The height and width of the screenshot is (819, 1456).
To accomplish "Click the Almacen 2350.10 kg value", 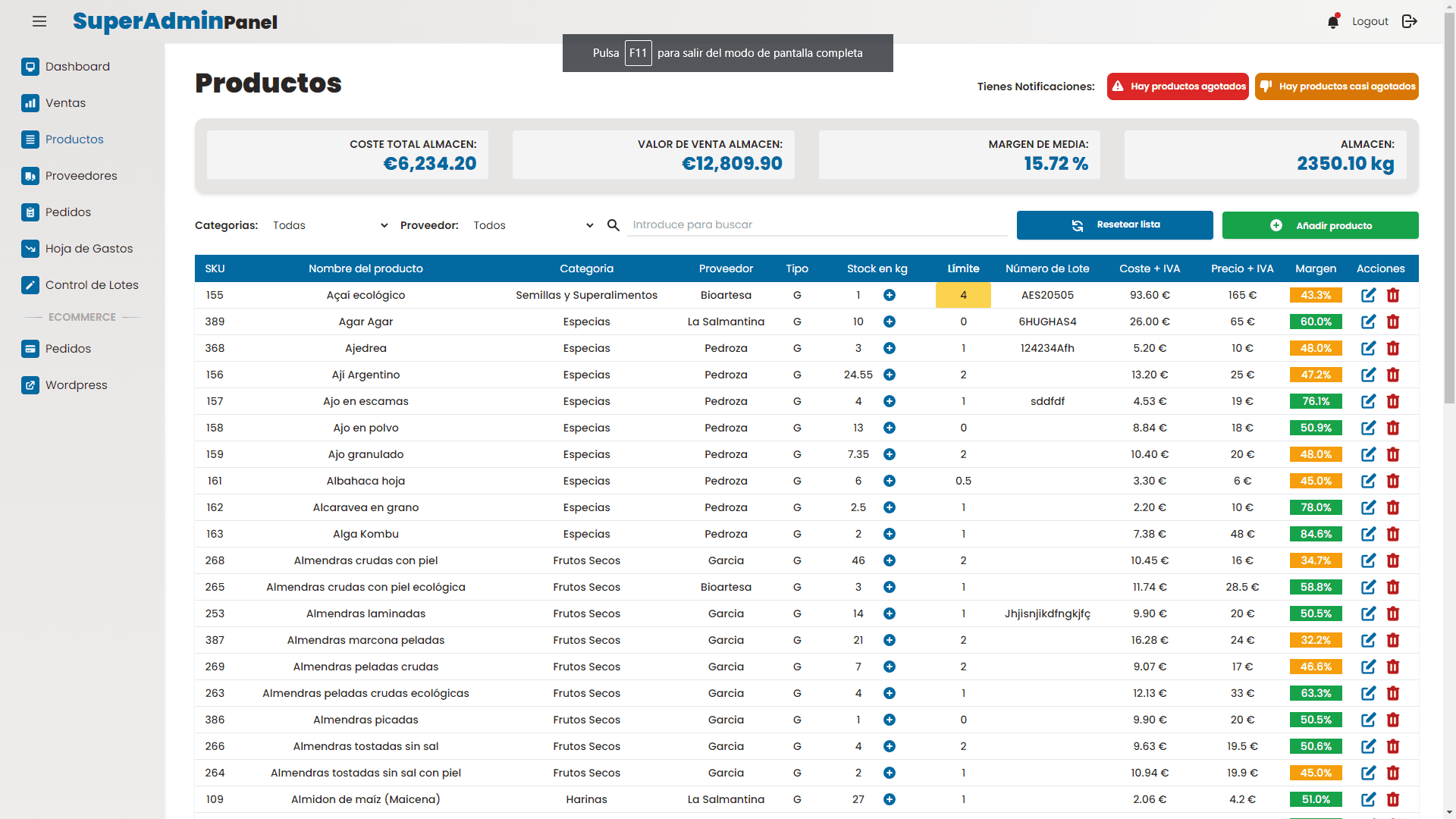I will (1345, 164).
